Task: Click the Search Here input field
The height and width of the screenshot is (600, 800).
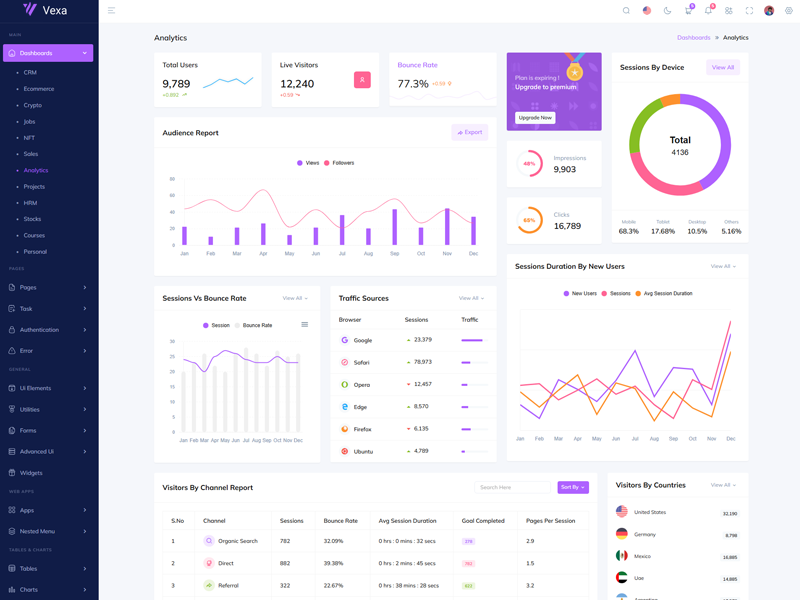Action: (x=514, y=487)
